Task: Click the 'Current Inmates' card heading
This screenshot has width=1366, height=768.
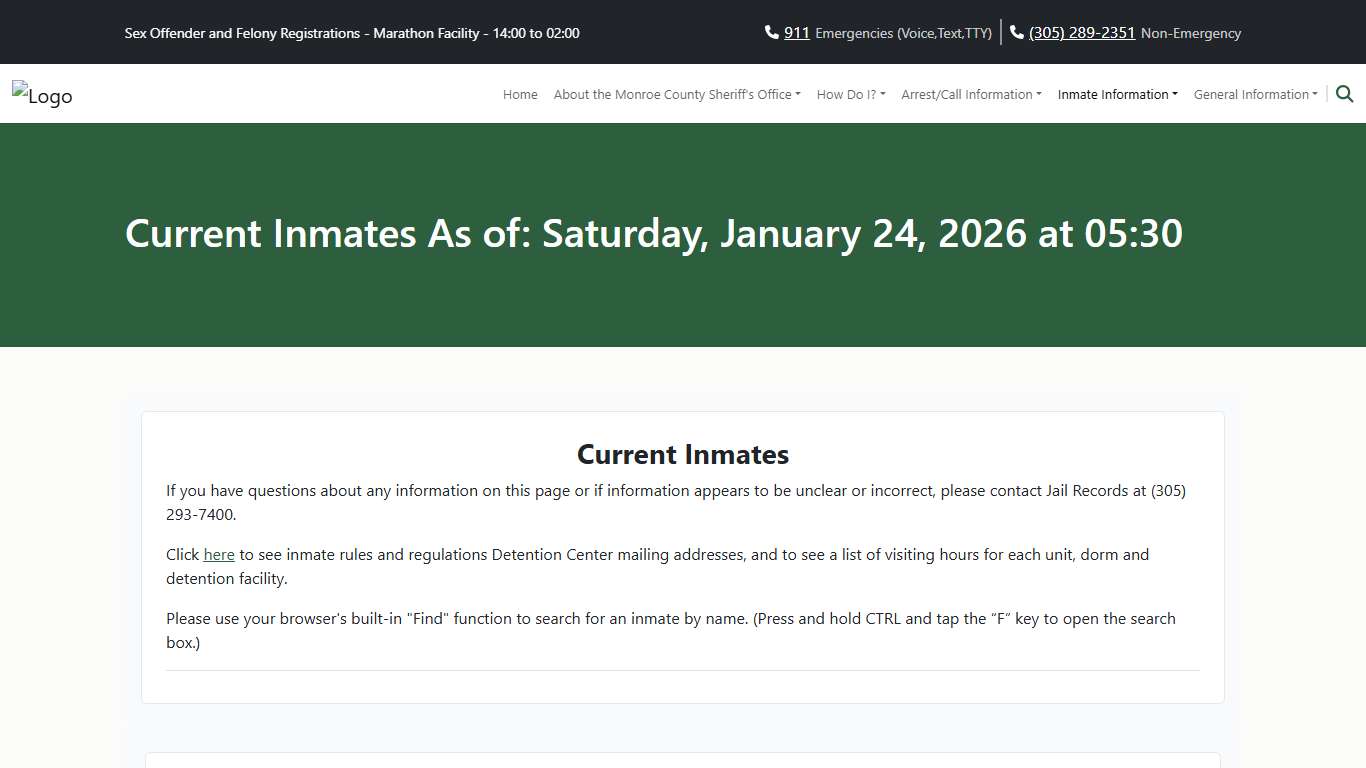Action: click(683, 455)
